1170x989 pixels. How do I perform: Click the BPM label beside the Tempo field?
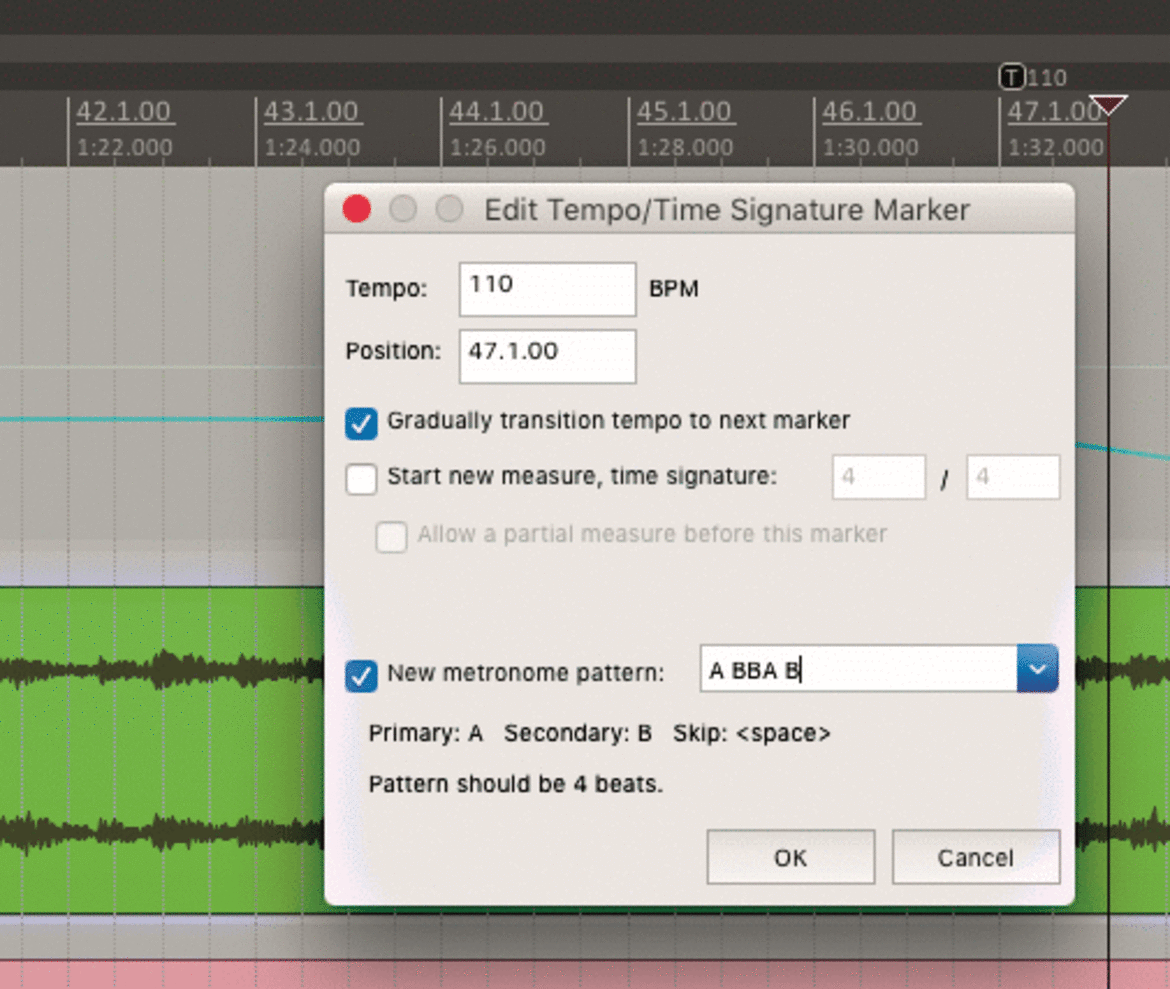(674, 289)
